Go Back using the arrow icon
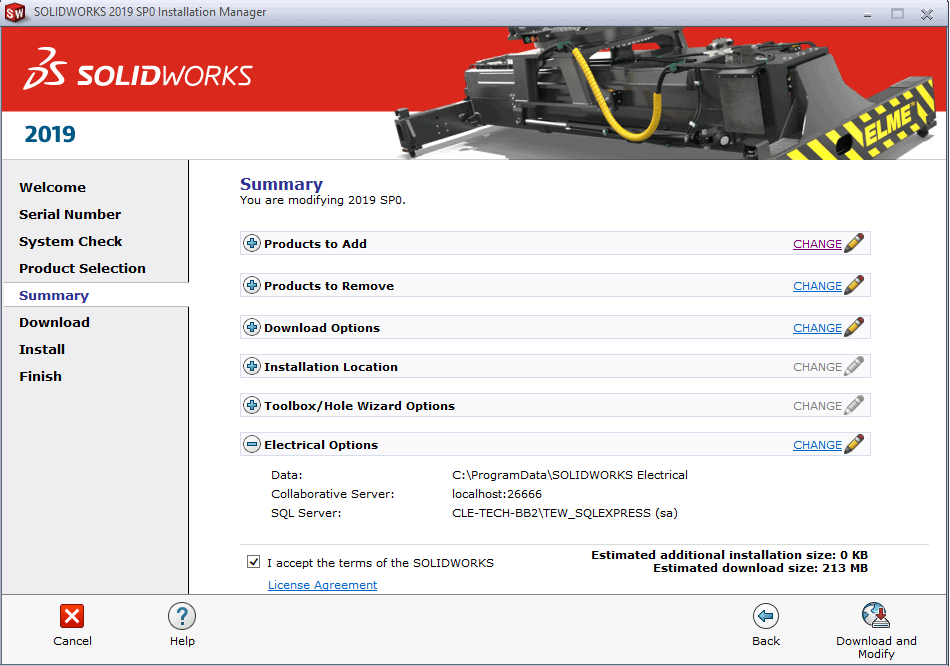The height and width of the screenshot is (666, 950). 766,616
